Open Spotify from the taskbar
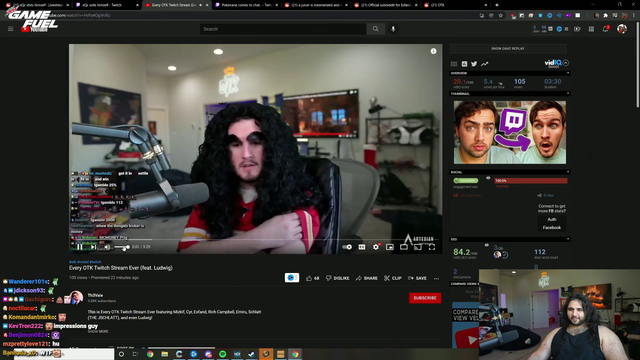The image size is (640, 360). [x=222, y=354]
